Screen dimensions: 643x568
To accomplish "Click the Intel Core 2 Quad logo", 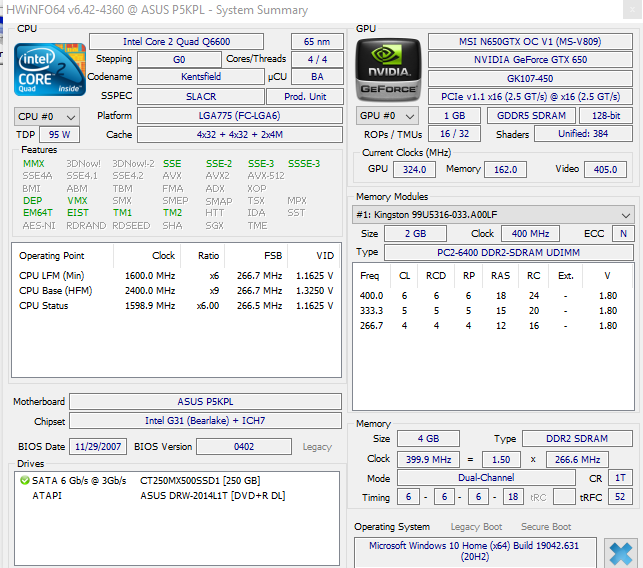I will [50, 69].
